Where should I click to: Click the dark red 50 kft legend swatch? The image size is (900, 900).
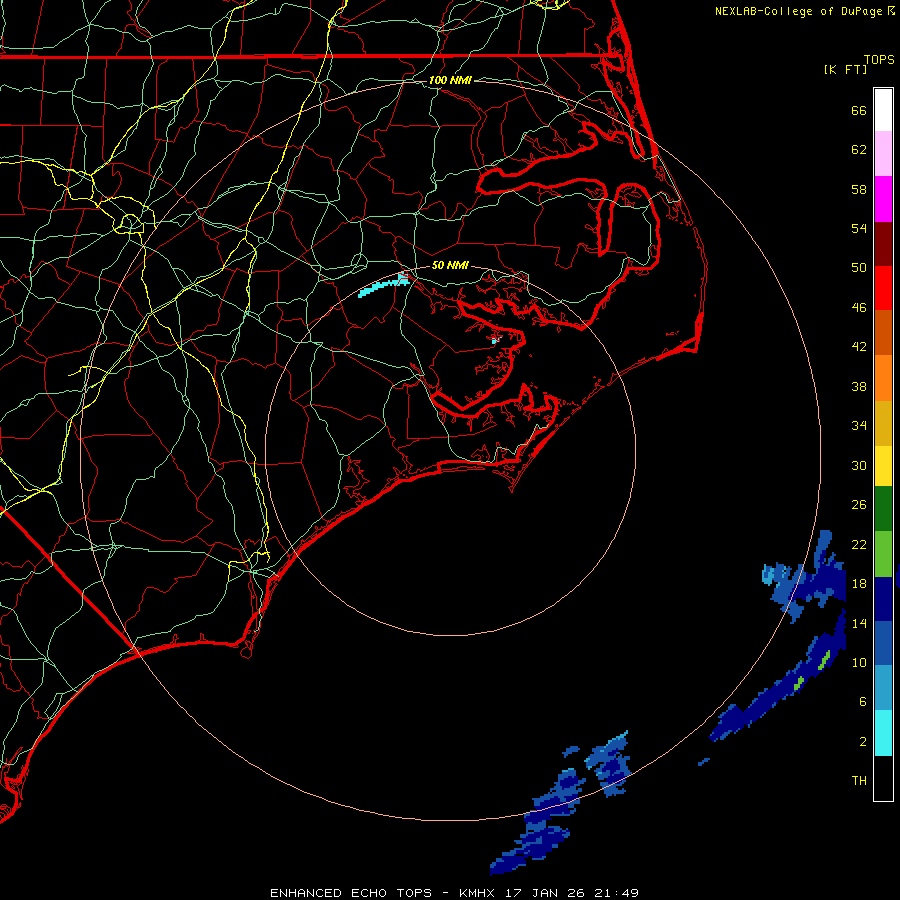coord(883,244)
